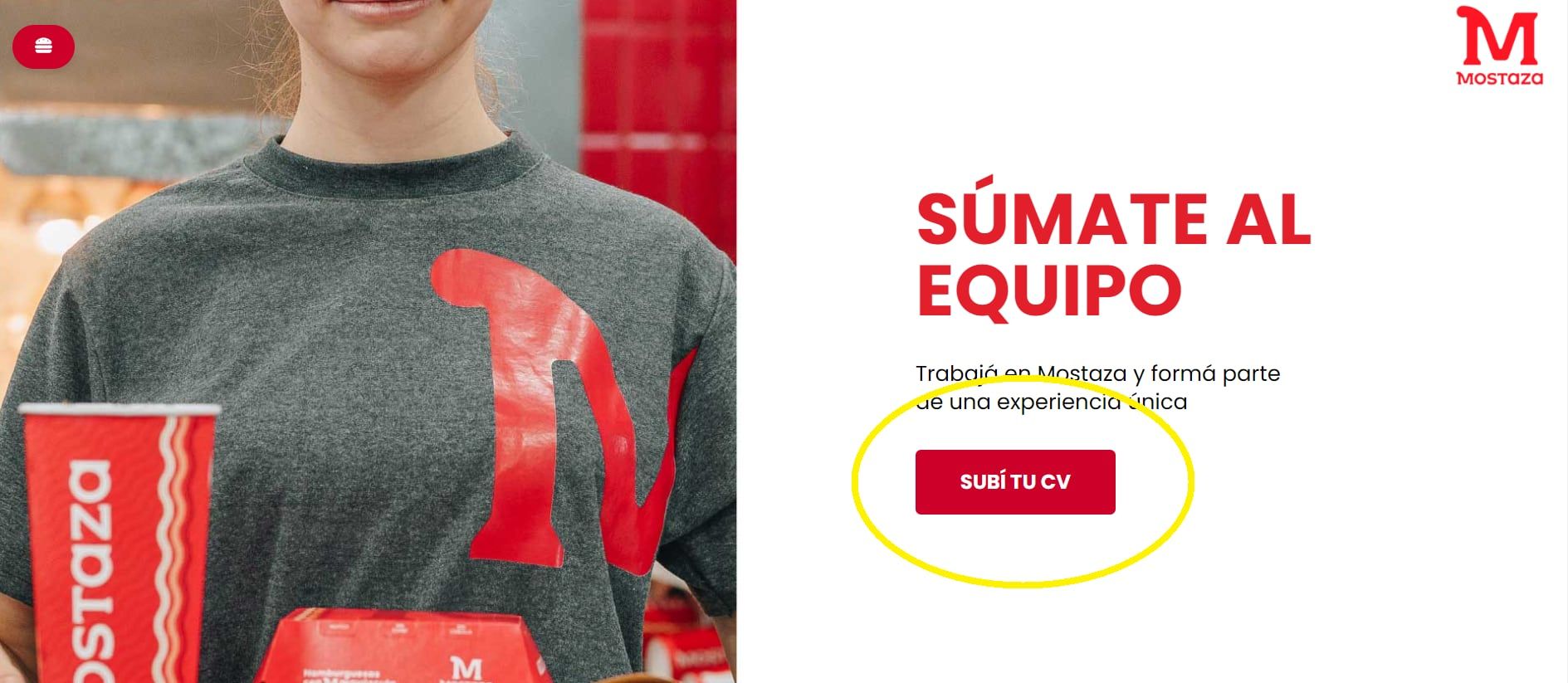Click the SÚMATE AL heading line
Screen dimensions: 1568x683
click(1114, 218)
